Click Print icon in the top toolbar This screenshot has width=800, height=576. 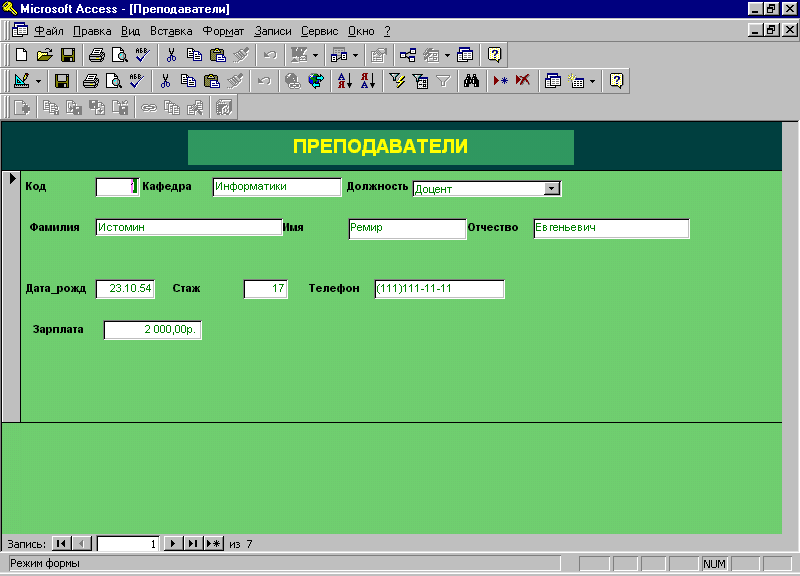tap(96, 55)
